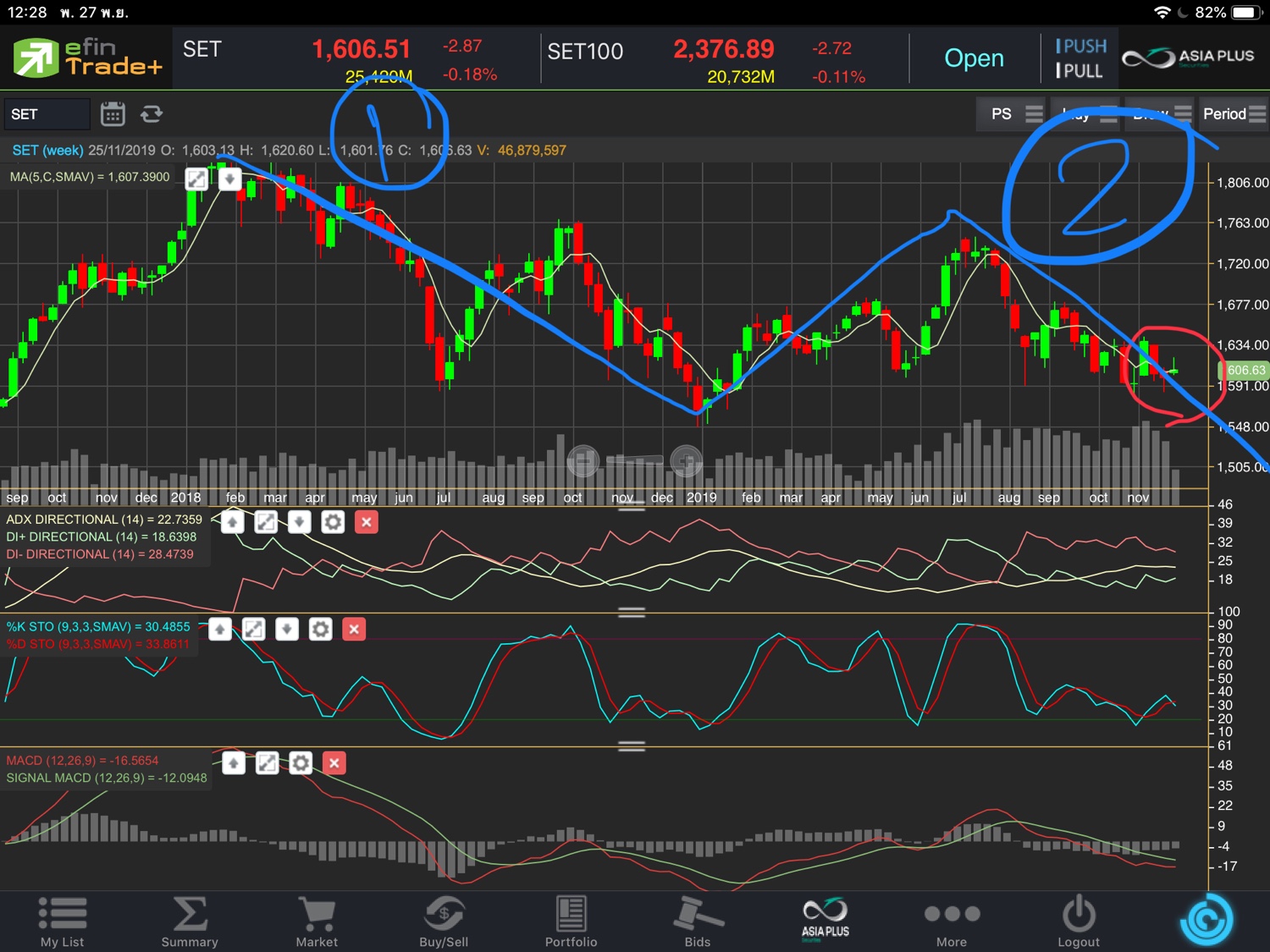Remove the ADX Directional indicator panel
This screenshot has width=1270, height=952.
point(367,522)
